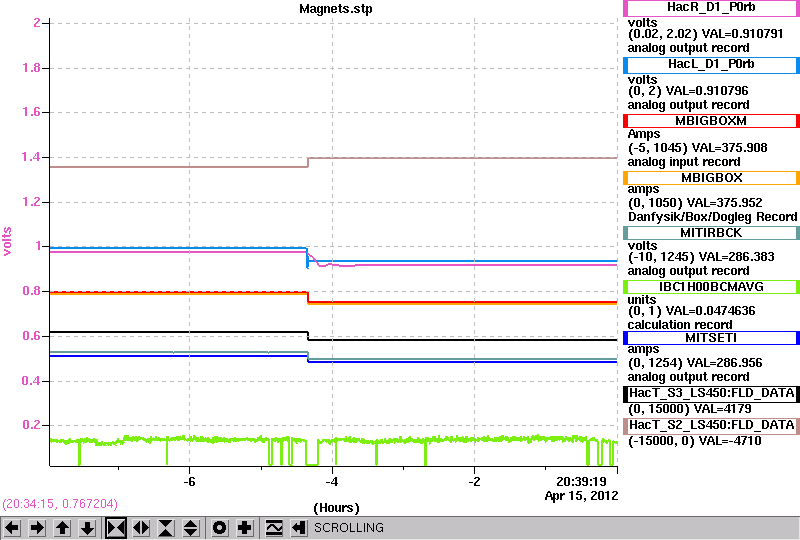Click the VAL=4179 readout text
This screenshot has height=540, width=800.
722,409
